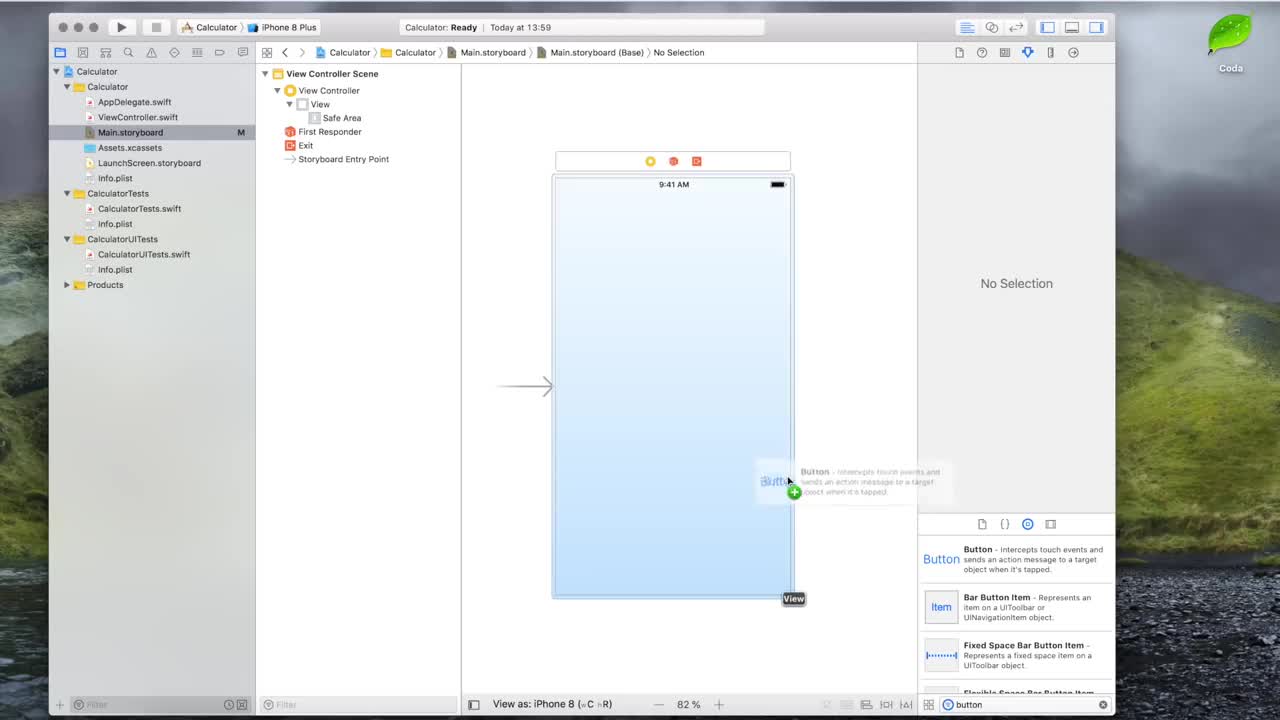
Task: Show the File inspector
Action: pos(959,52)
